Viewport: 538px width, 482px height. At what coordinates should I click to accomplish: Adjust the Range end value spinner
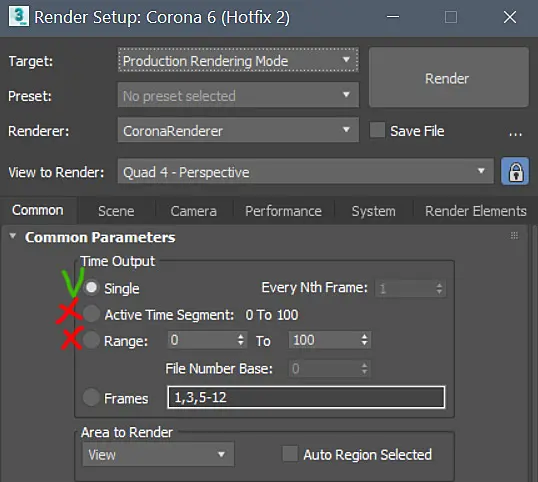pos(364,340)
